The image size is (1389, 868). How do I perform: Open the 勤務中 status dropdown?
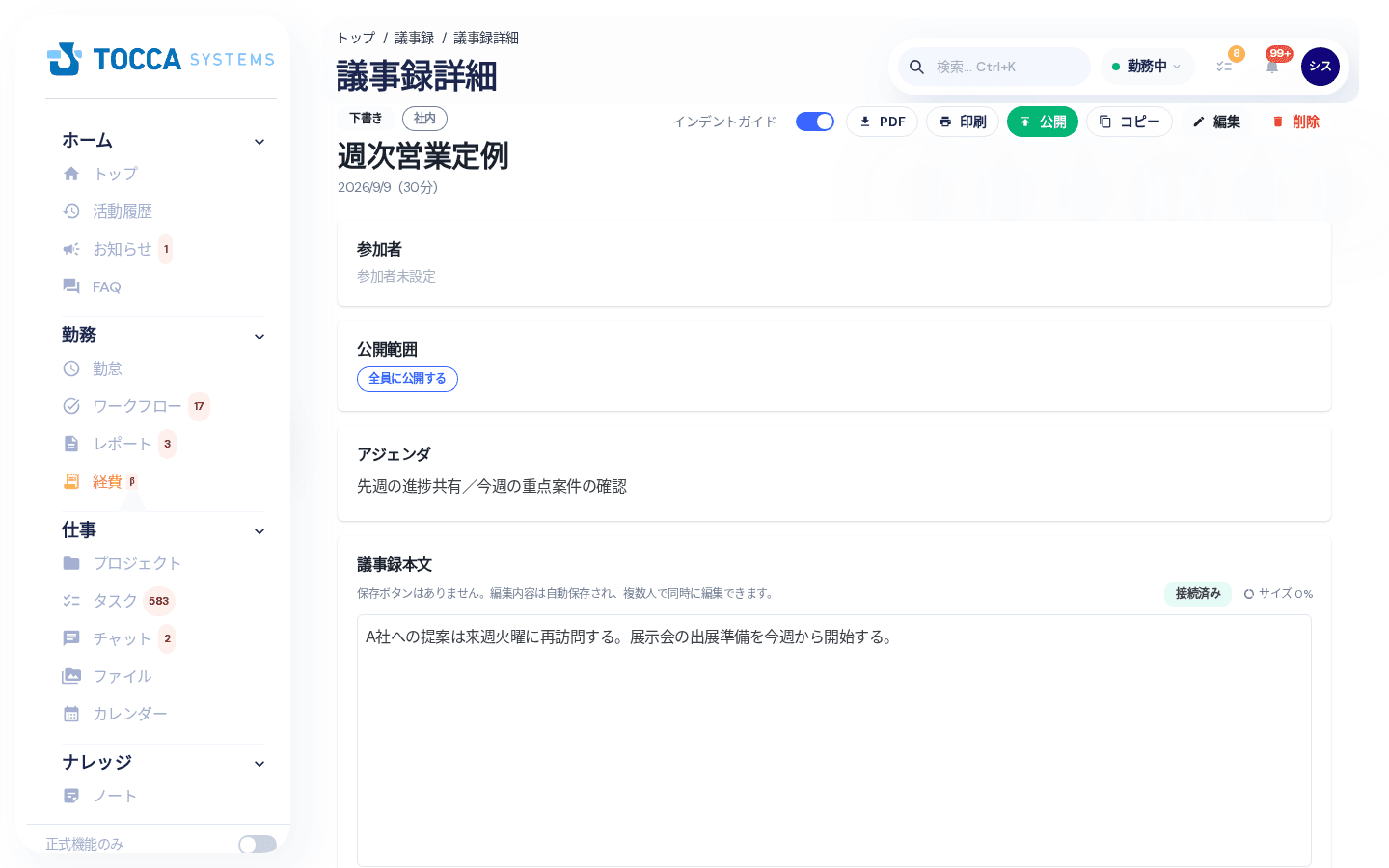(x=1147, y=67)
